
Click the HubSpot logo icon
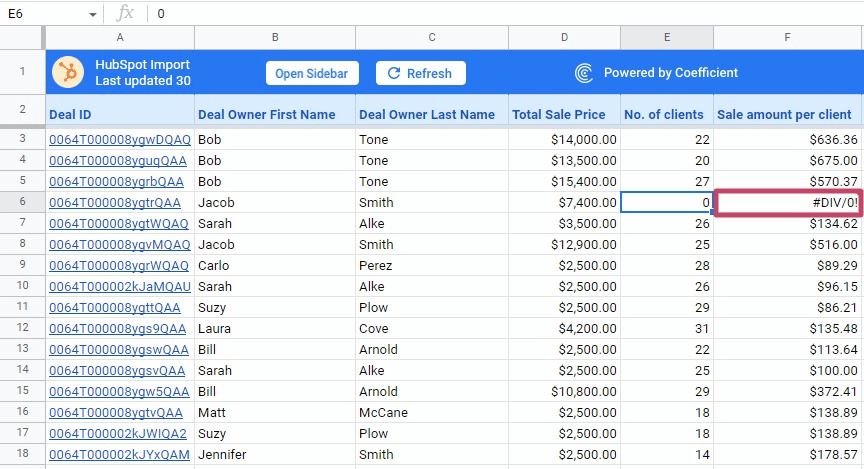coord(68,73)
